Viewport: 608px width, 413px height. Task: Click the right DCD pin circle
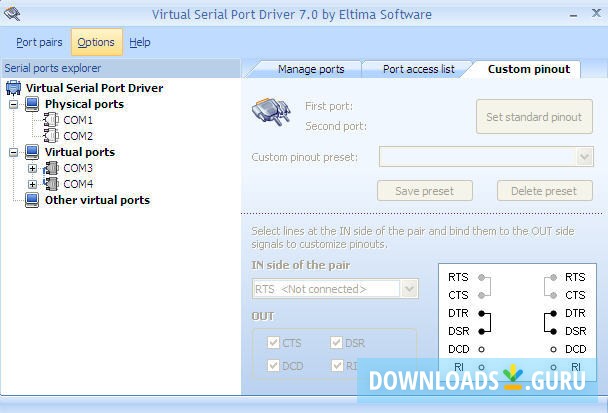(x=553, y=349)
